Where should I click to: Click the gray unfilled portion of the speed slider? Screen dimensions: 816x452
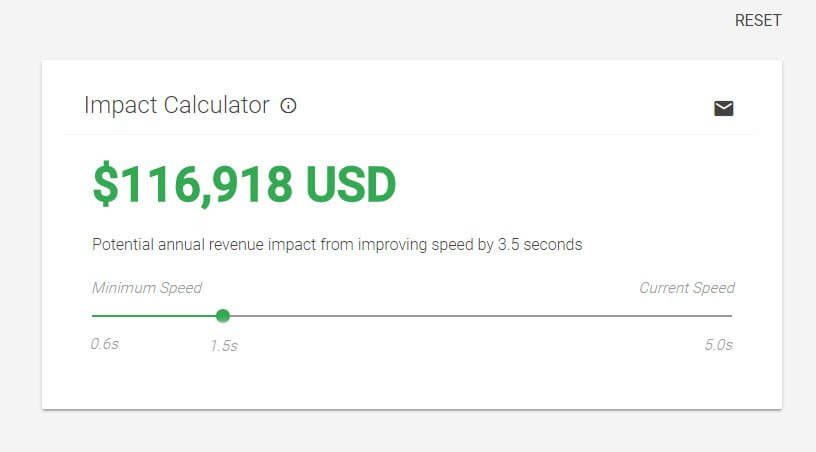click(480, 316)
